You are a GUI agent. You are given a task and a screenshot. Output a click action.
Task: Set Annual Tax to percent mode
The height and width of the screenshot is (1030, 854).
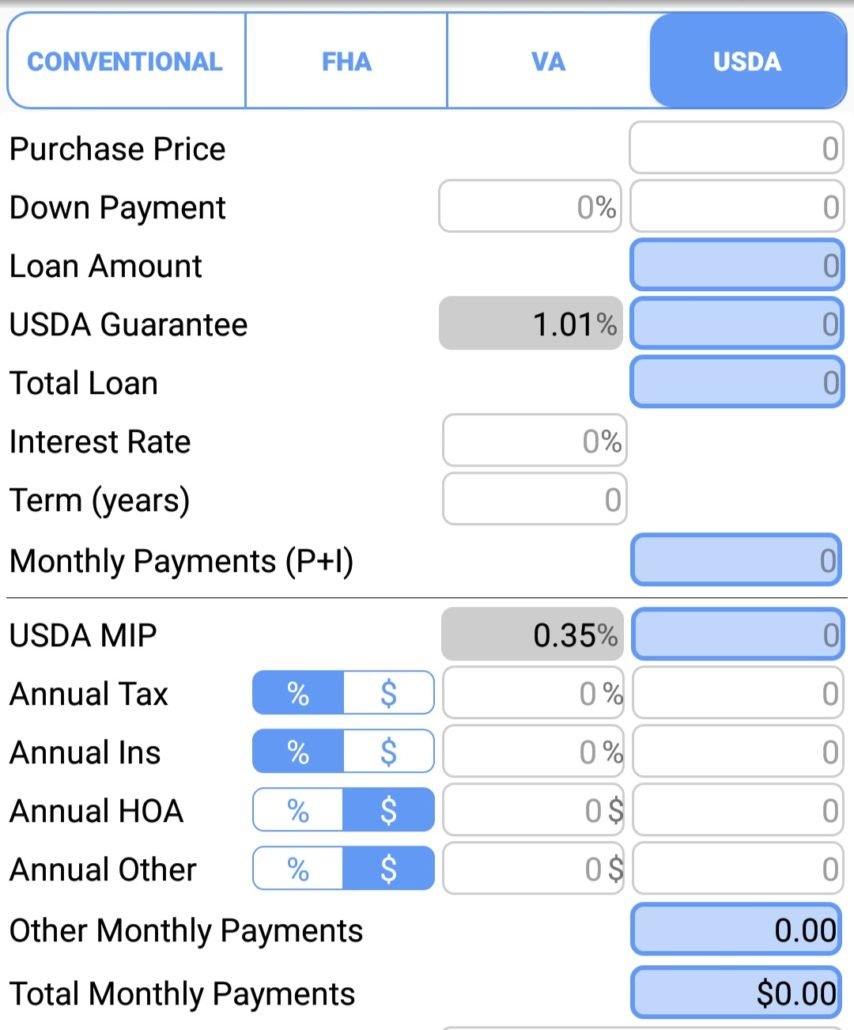298,693
